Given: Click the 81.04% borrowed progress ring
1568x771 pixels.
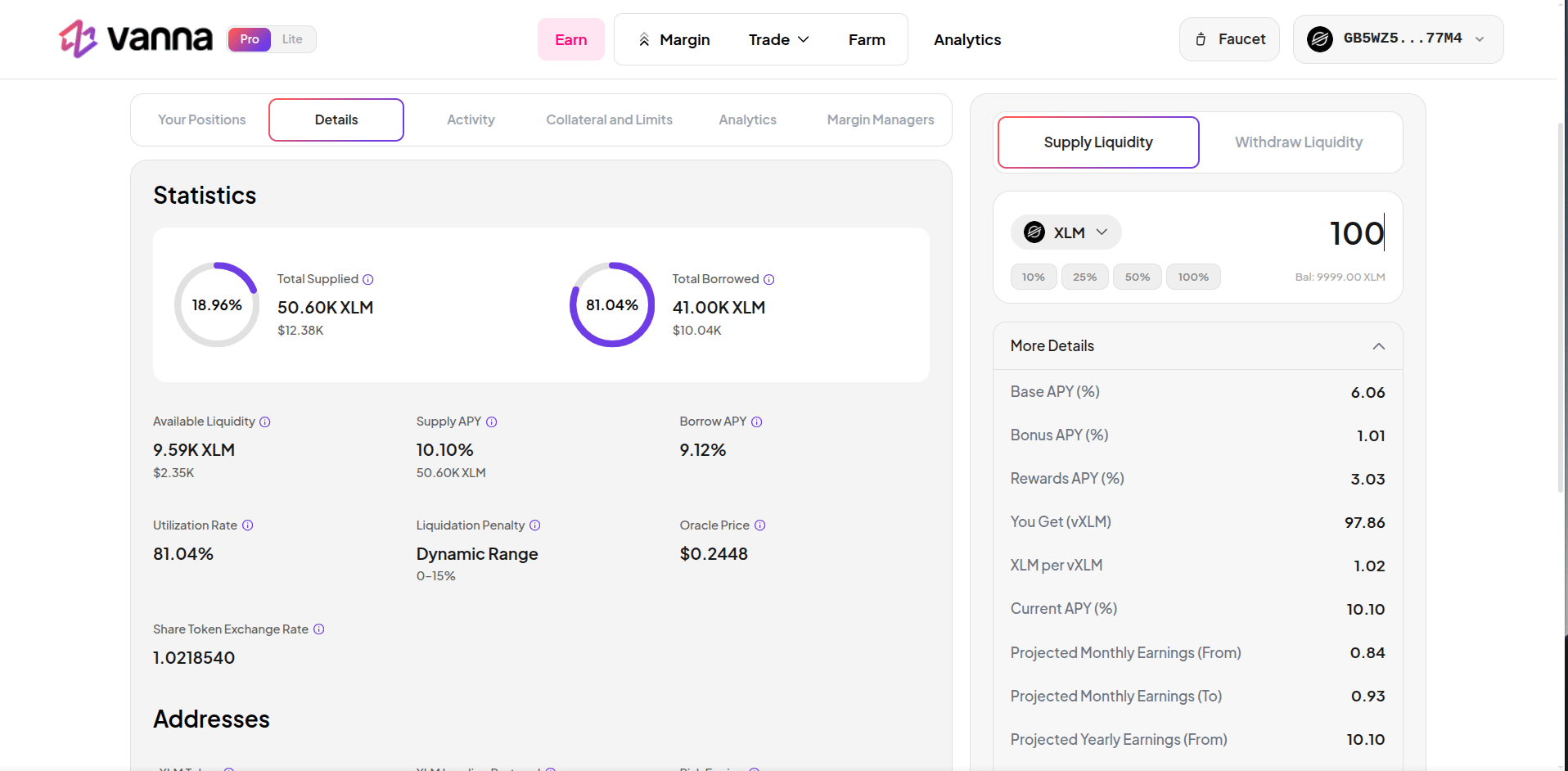Looking at the screenshot, I should coord(612,304).
